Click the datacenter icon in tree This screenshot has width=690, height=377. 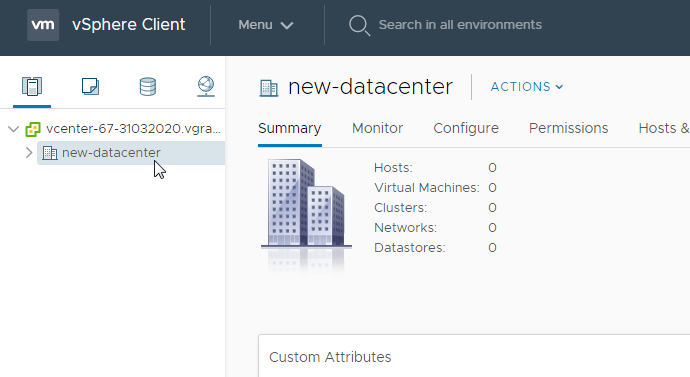click(50, 153)
